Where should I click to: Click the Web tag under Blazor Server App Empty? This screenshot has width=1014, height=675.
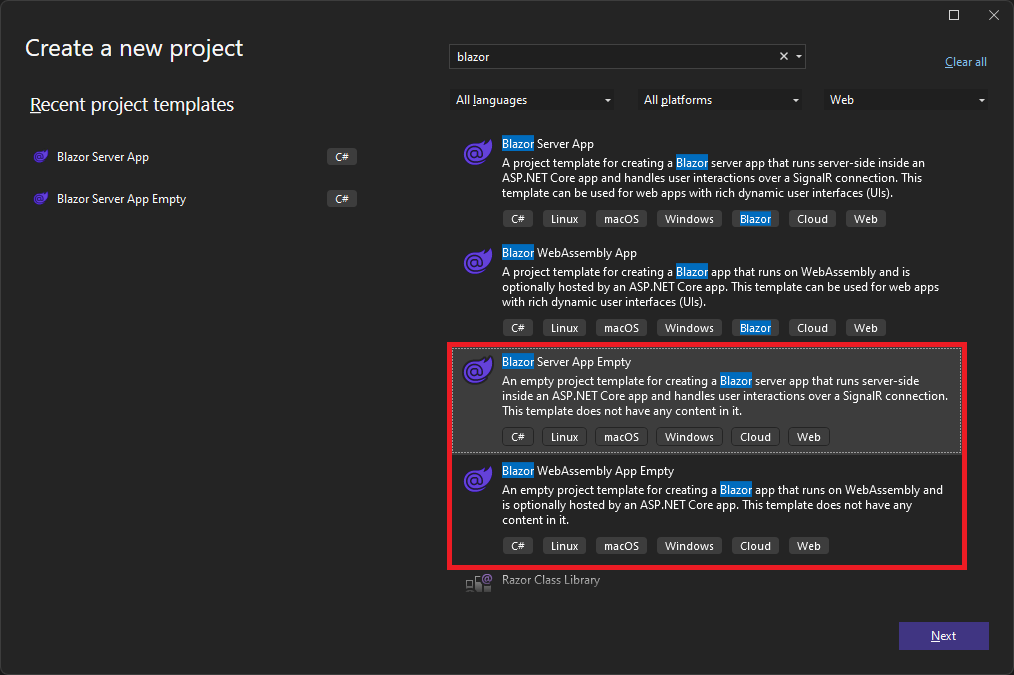click(x=809, y=437)
